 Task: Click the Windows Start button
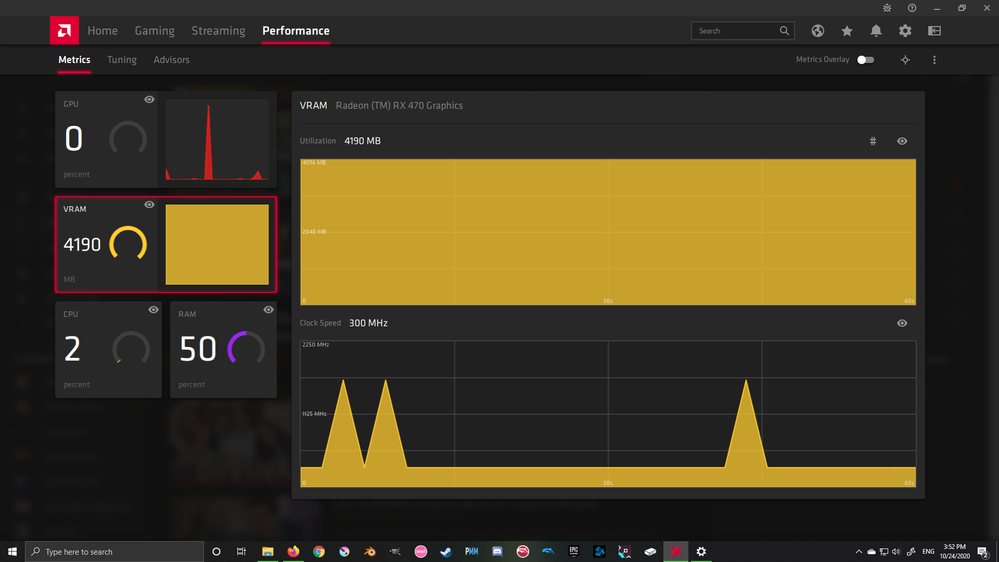click(x=12, y=552)
